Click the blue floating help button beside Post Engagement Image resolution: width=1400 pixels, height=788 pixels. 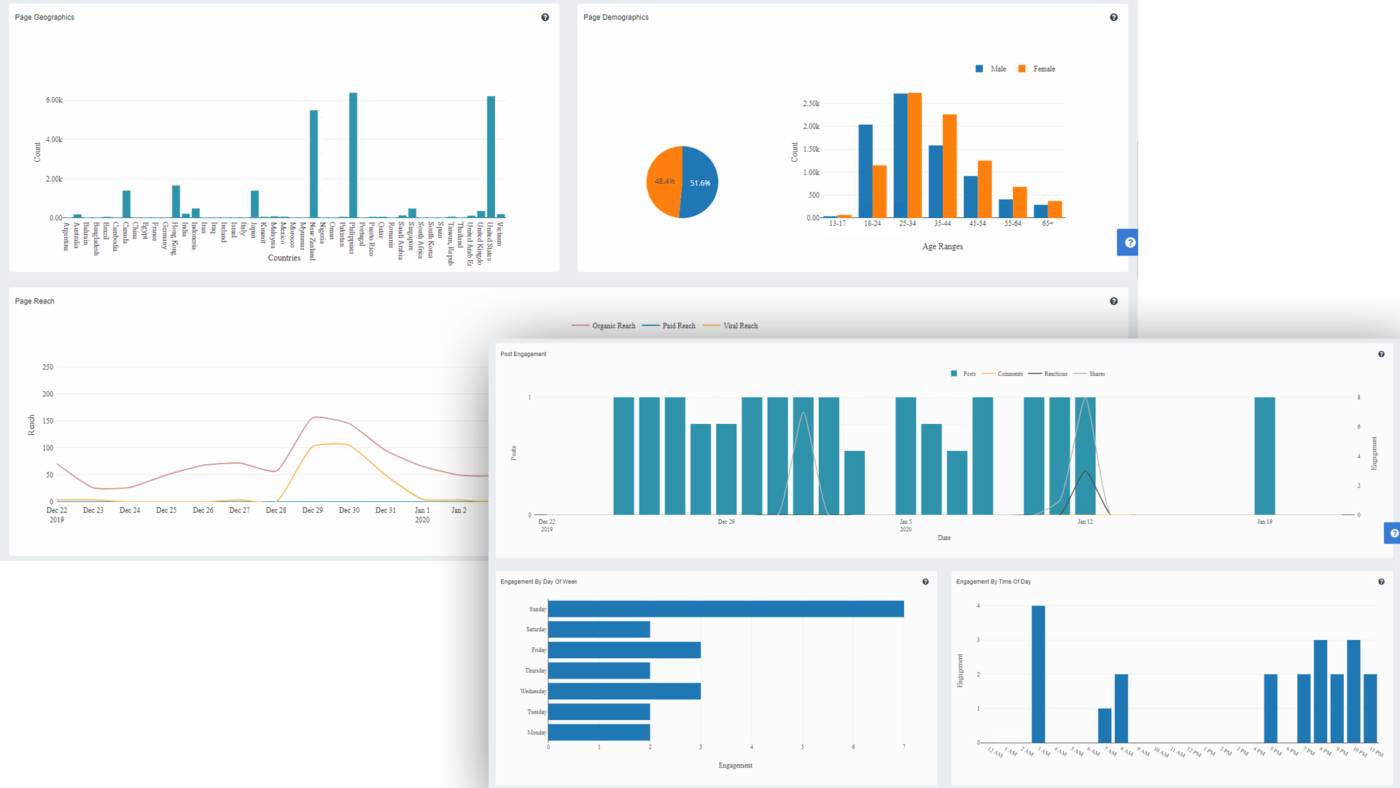click(1392, 533)
